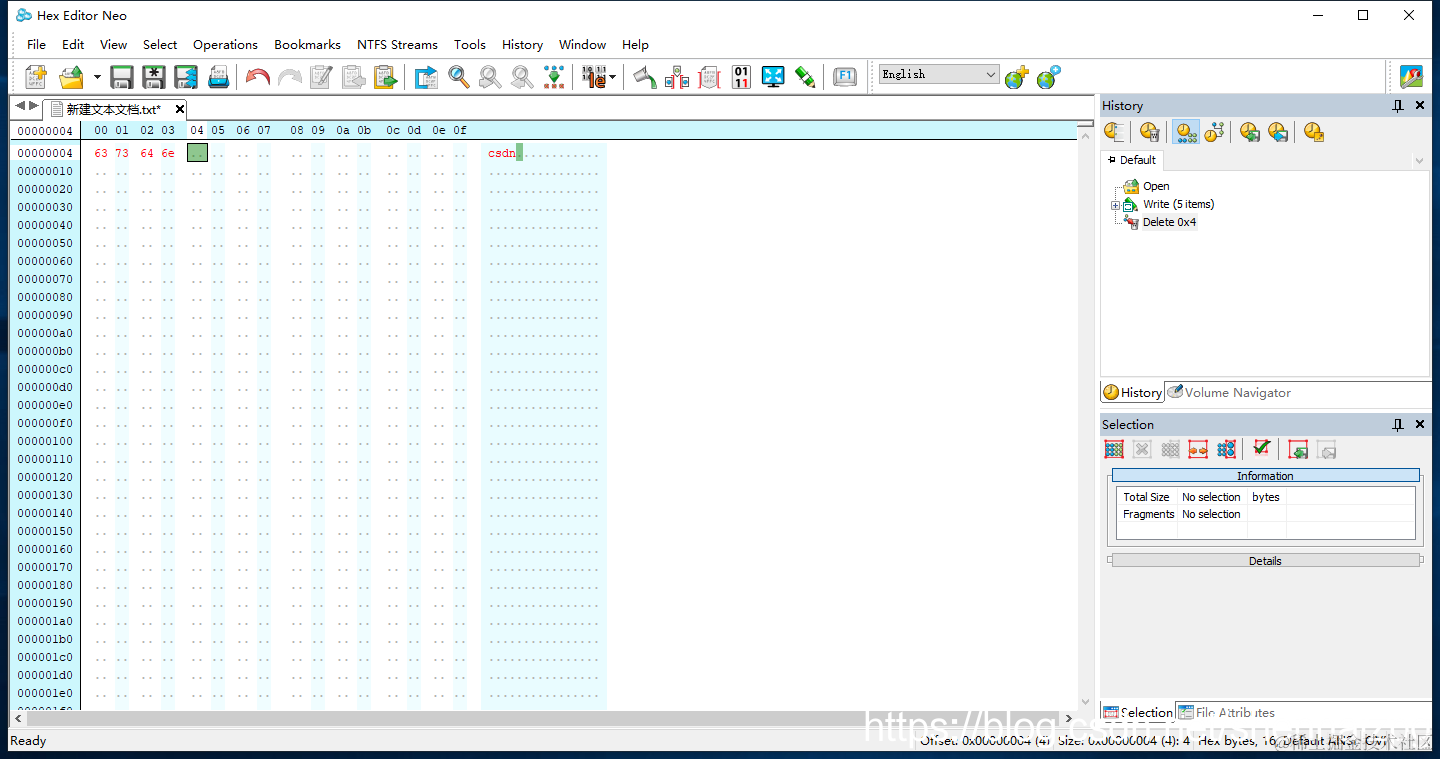Click the globe with blue plus icon
Screen dimensions: 1440x759
click(x=1049, y=76)
